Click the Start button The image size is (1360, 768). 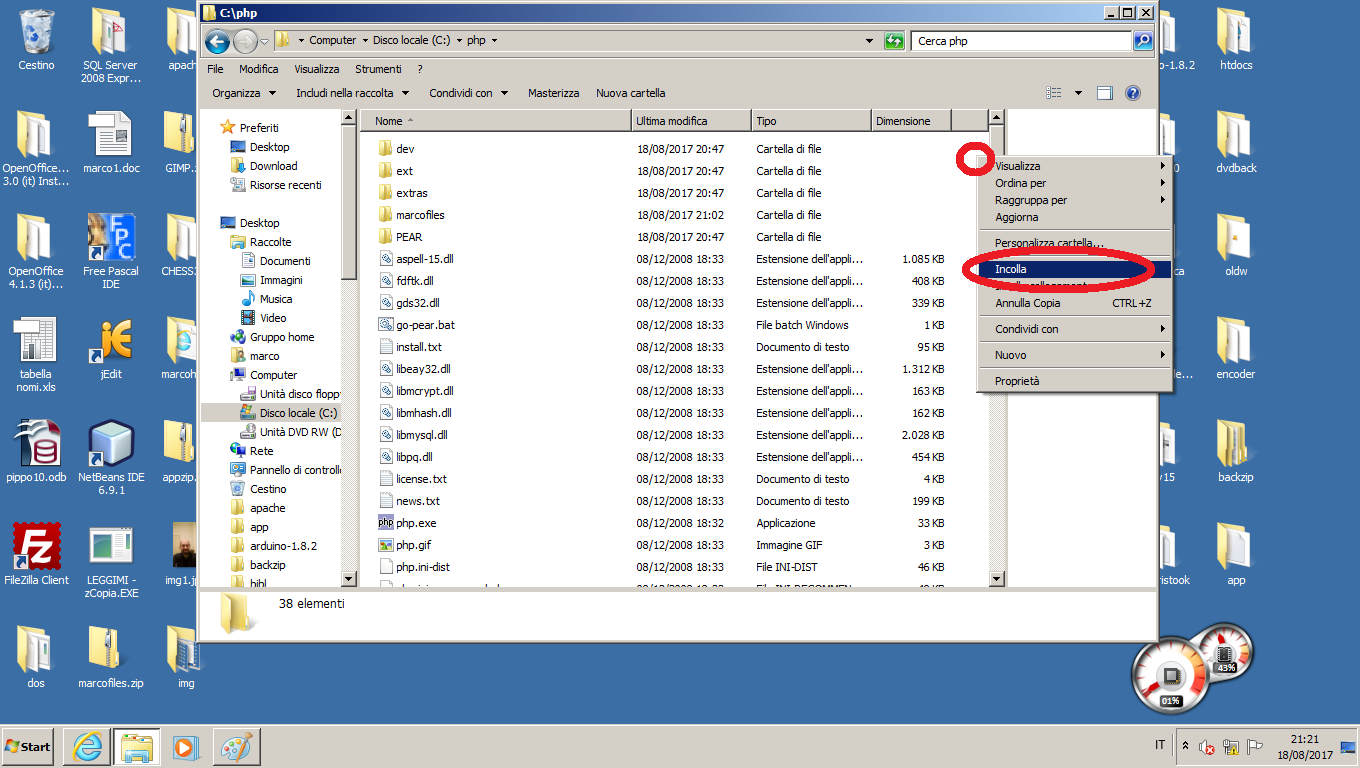[28, 746]
